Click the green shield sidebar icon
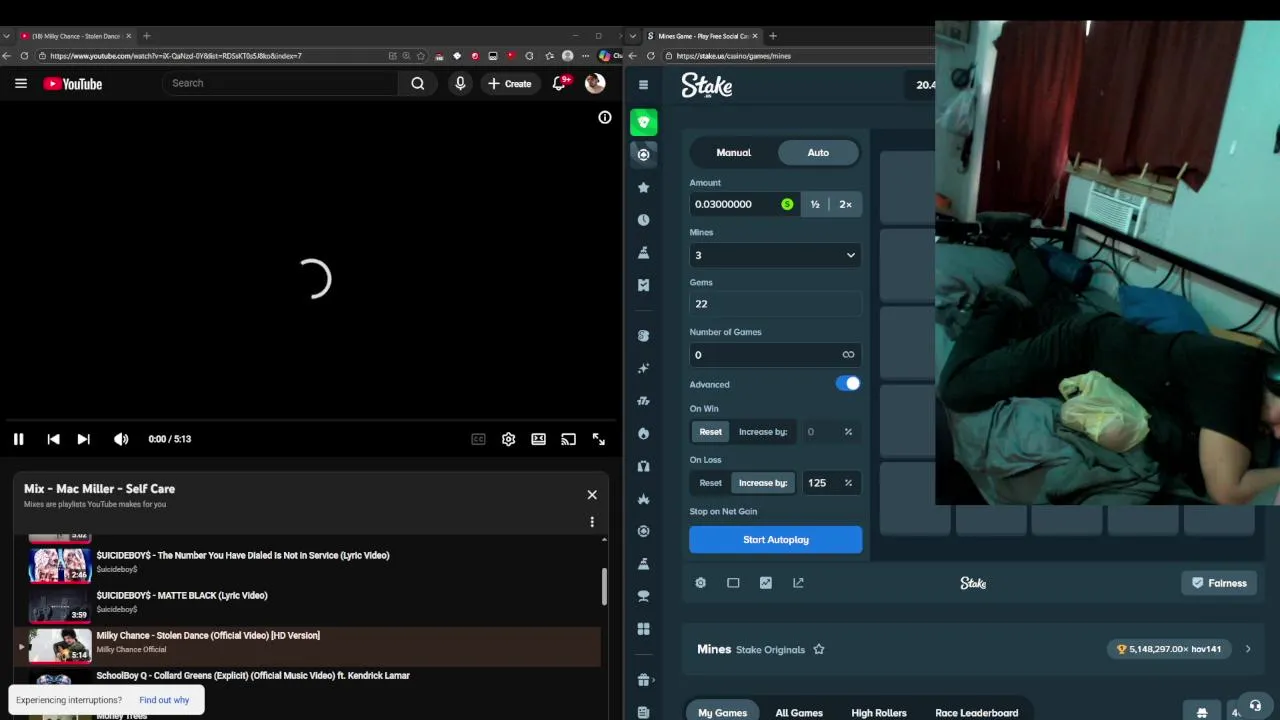1280x720 pixels. pyautogui.click(x=643, y=122)
